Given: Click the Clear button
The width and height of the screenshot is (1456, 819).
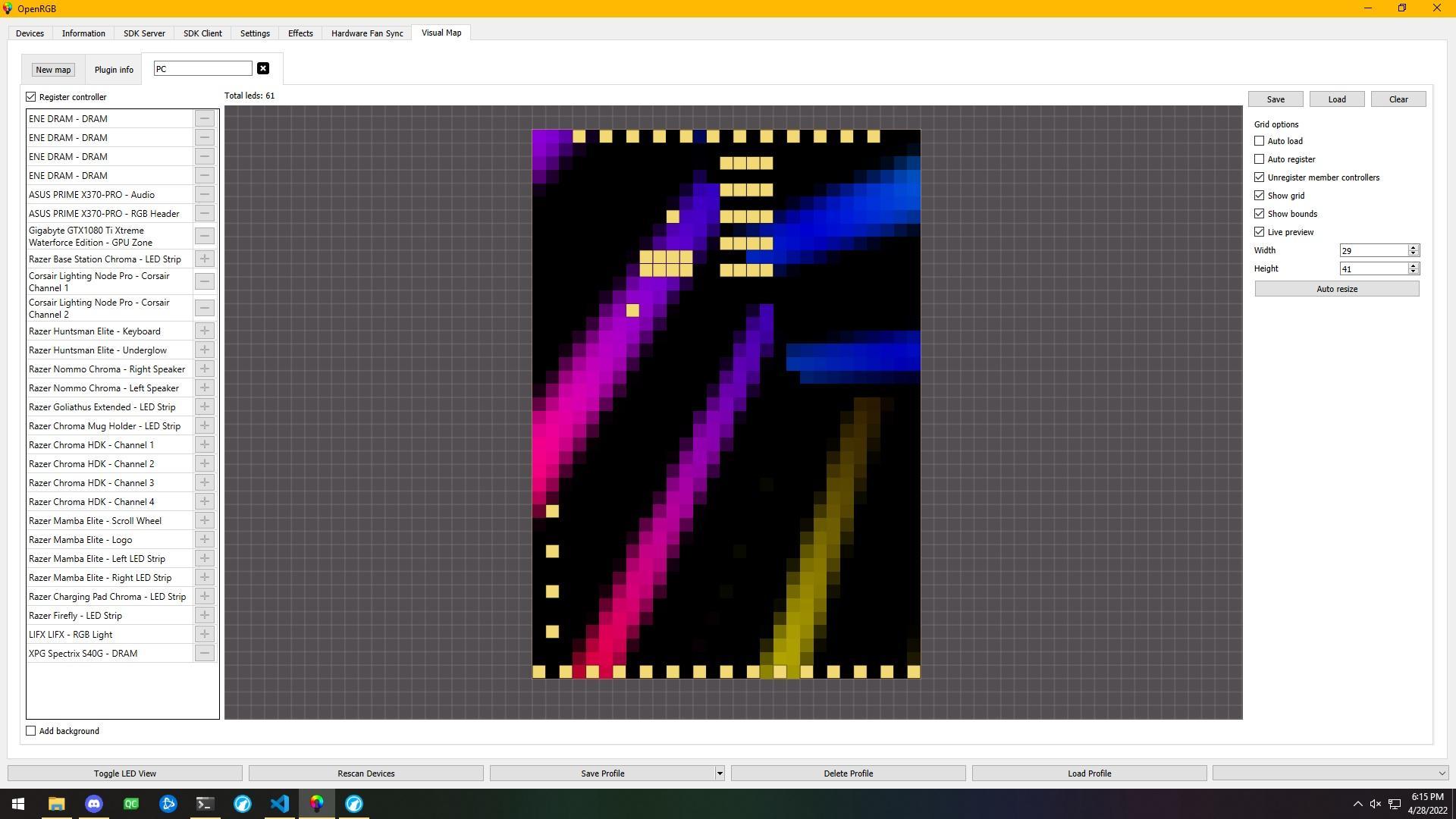Looking at the screenshot, I should tap(1398, 99).
